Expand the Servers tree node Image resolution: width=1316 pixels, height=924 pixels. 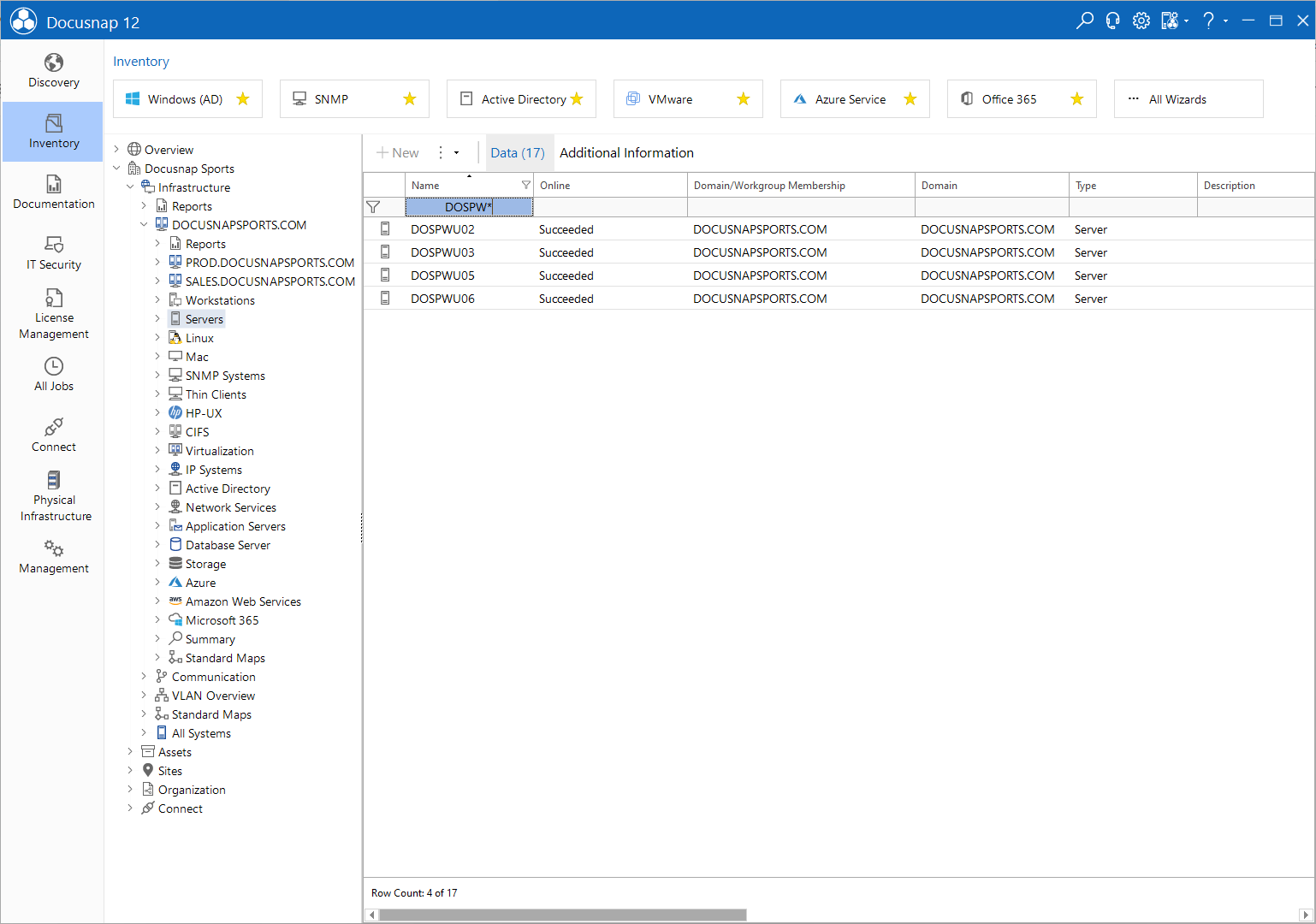[157, 318]
